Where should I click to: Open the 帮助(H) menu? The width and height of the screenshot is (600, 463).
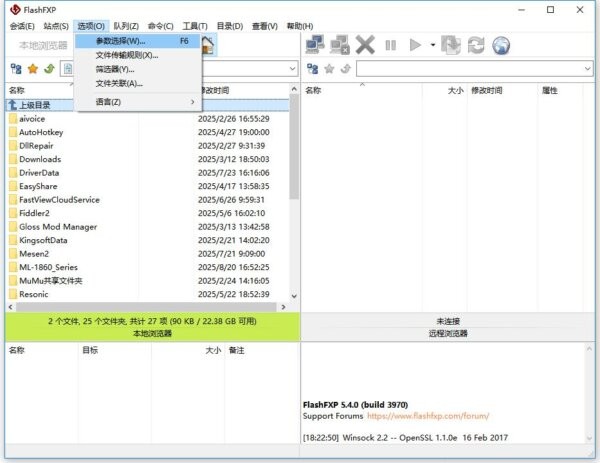click(300, 26)
